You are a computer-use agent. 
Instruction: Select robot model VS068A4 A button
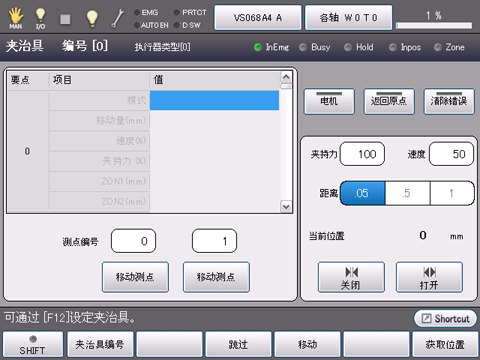258,17
